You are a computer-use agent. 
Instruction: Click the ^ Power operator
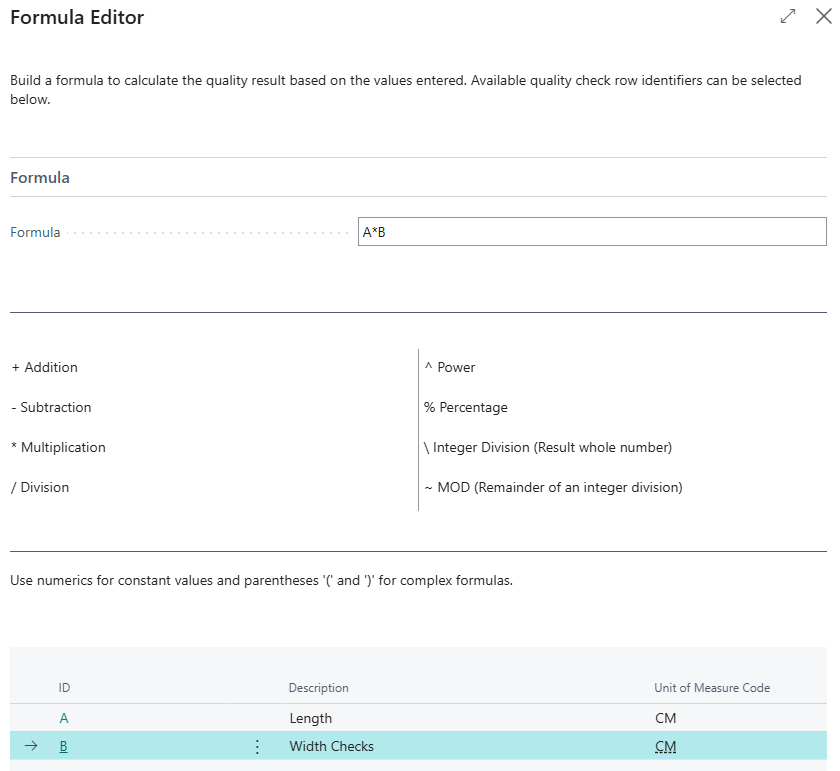point(450,367)
